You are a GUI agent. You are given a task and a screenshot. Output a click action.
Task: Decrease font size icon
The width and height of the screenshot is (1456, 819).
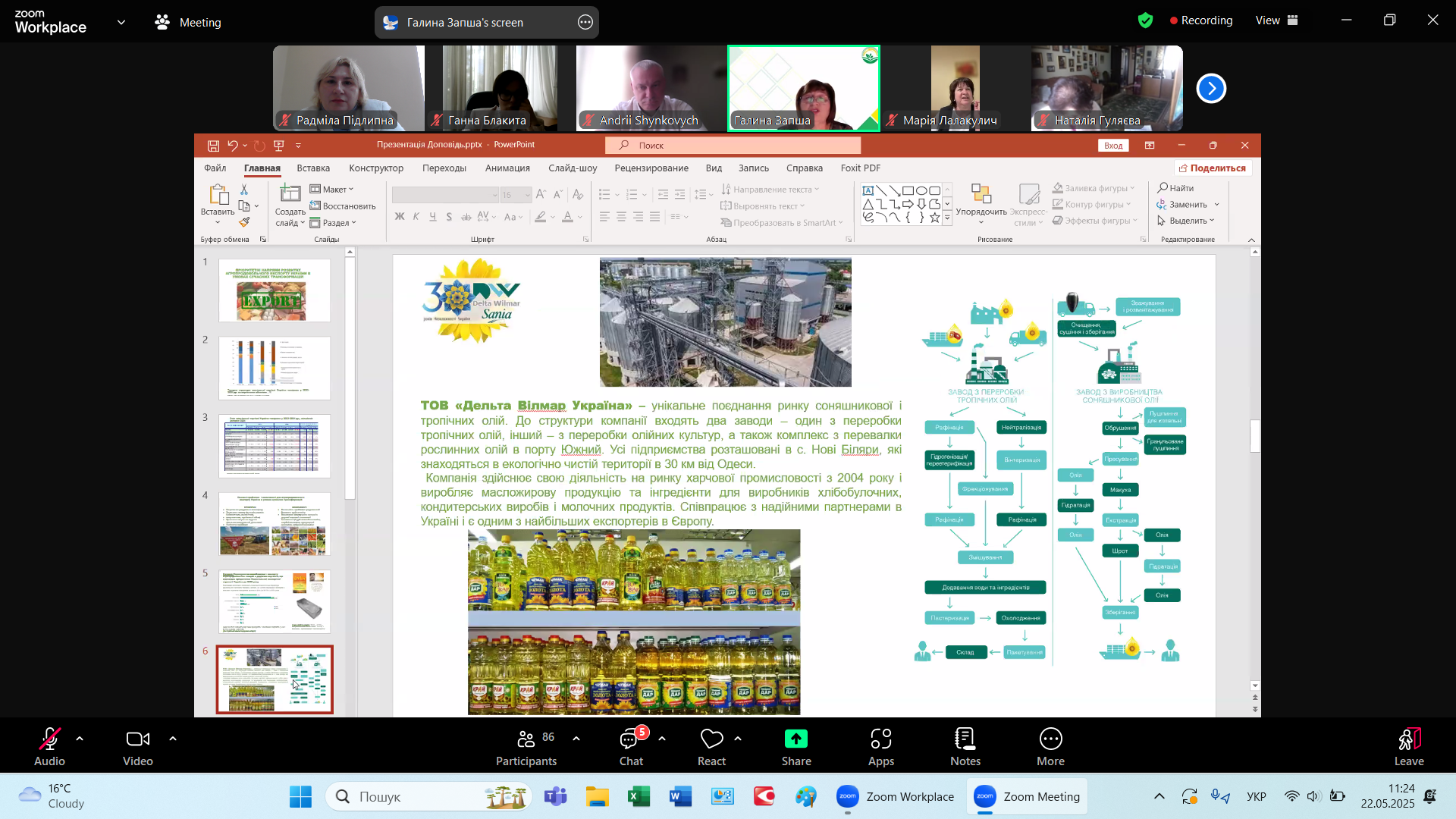click(x=558, y=195)
